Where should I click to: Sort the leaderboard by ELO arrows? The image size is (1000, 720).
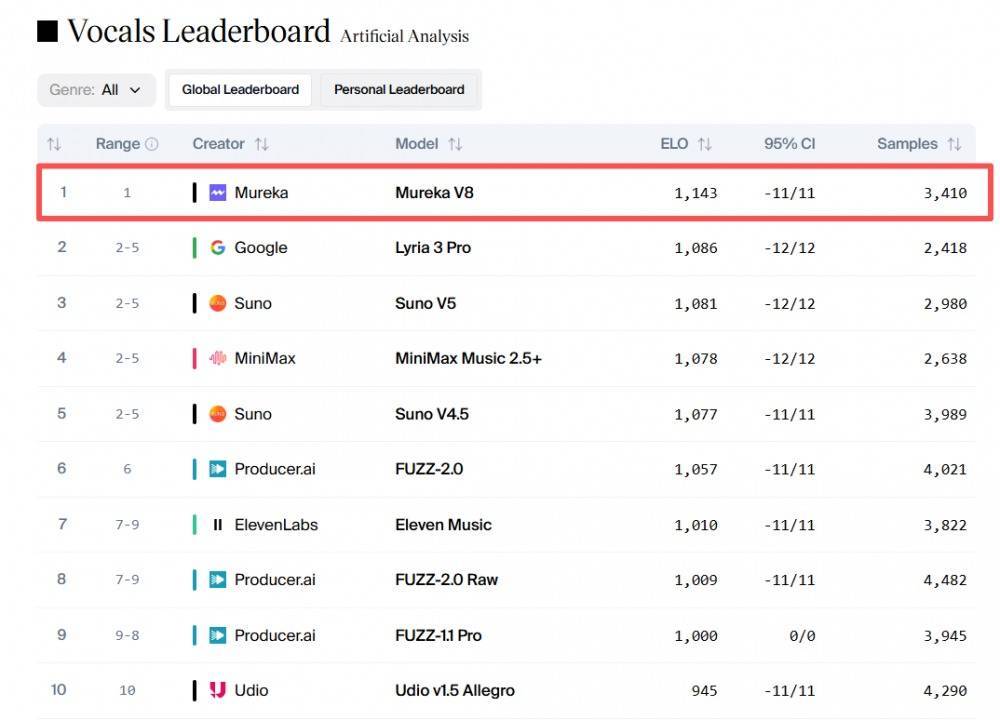705,144
